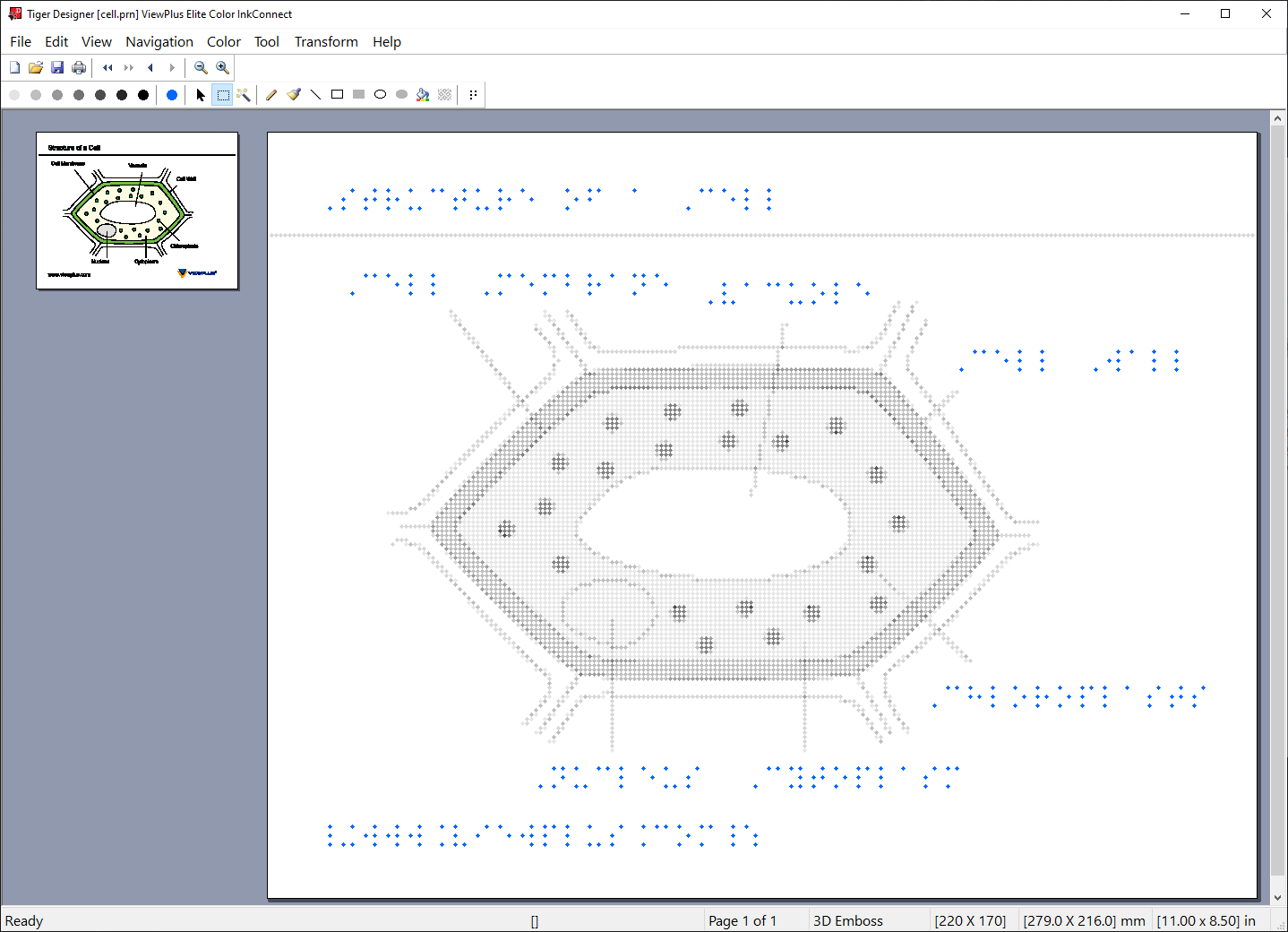The height and width of the screenshot is (932, 1288).
Task: Choose the blue braille color swatch
Action: pyautogui.click(x=172, y=95)
